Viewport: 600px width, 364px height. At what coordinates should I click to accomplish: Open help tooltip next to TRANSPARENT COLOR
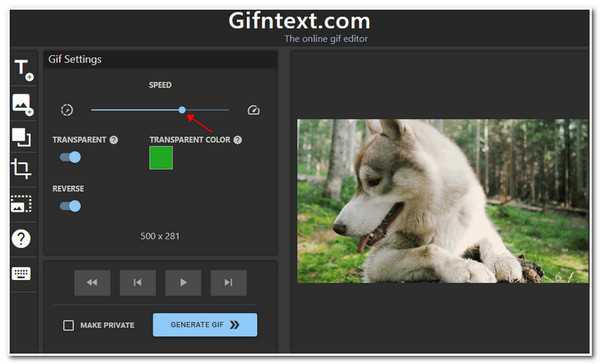(x=238, y=140)
